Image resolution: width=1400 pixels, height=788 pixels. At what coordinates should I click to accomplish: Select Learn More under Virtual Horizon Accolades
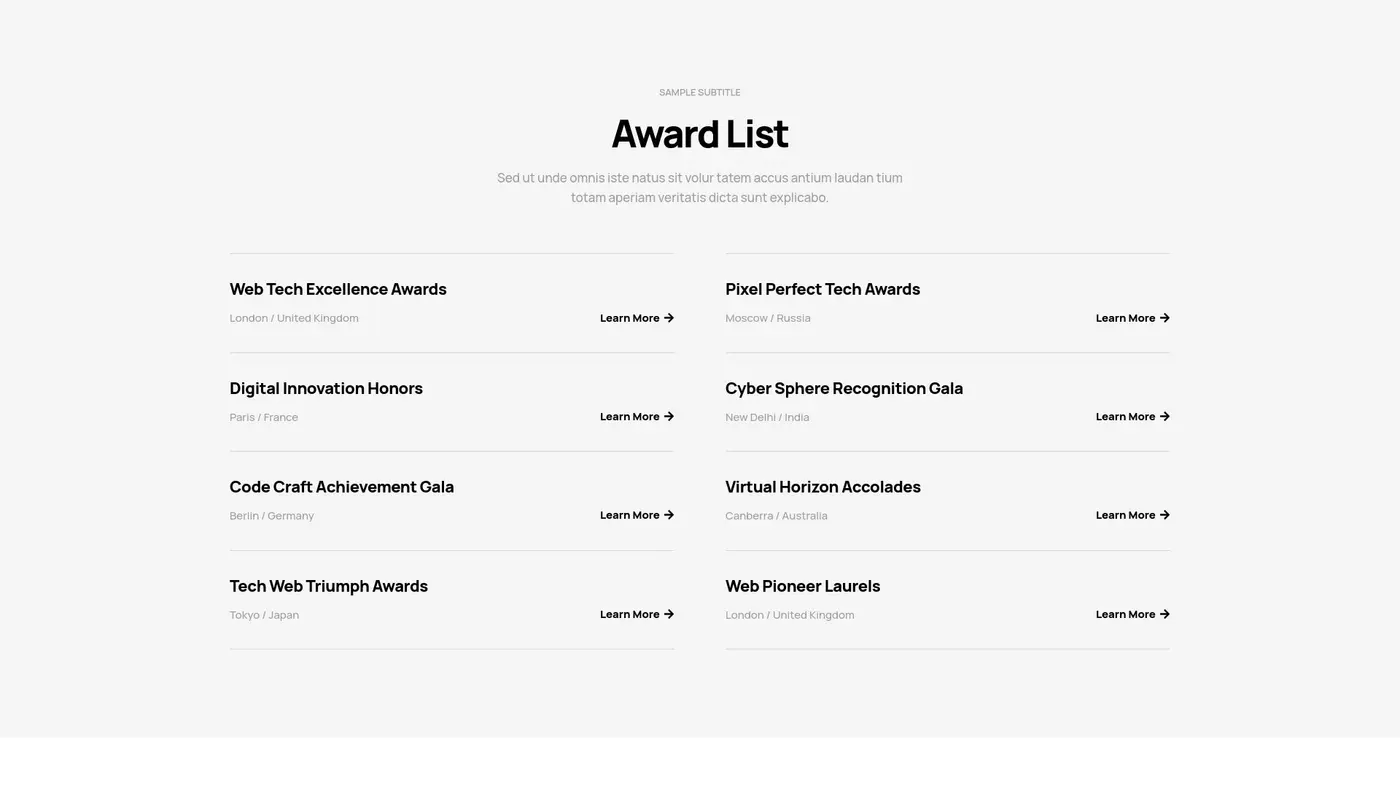tap(1126, 515)
